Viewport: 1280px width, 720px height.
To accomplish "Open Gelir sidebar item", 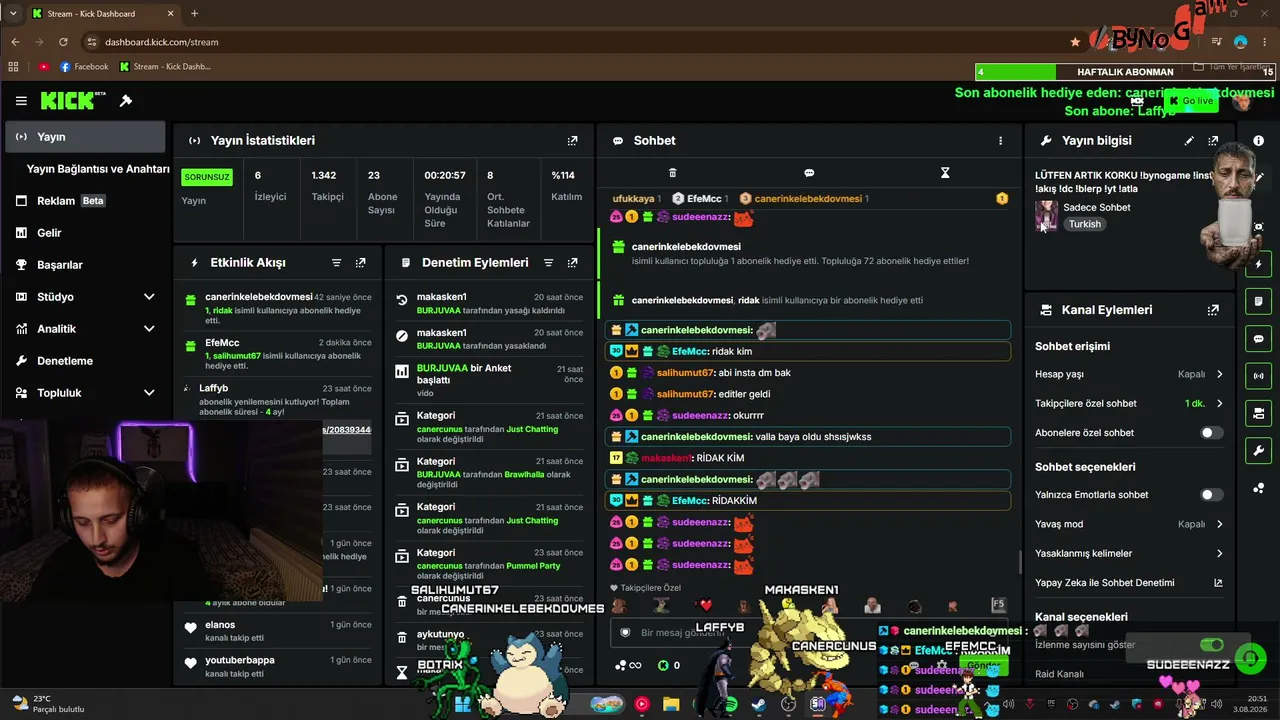I will (x=84, y=233).
